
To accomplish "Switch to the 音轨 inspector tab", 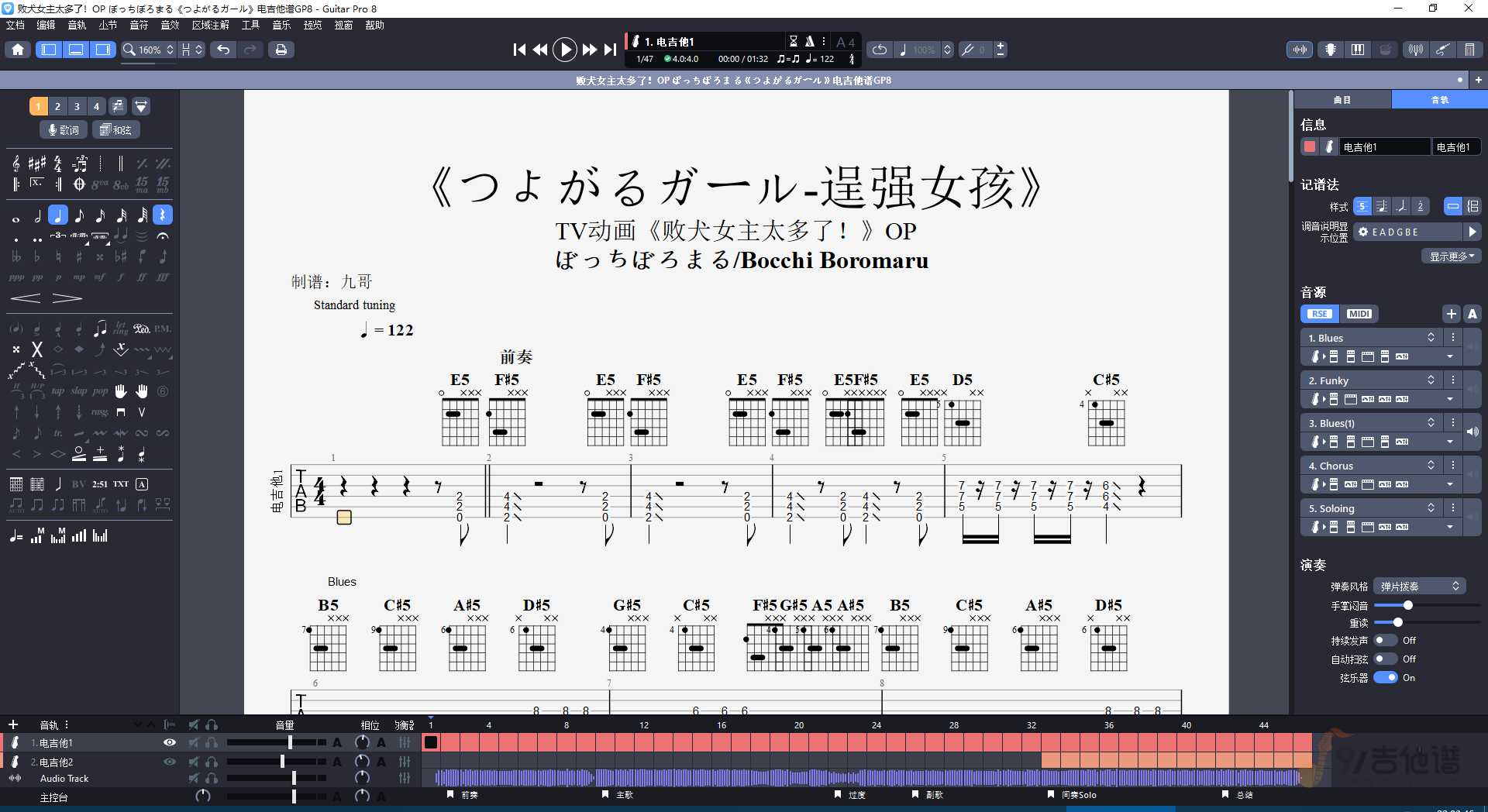I will [1439, 100].
